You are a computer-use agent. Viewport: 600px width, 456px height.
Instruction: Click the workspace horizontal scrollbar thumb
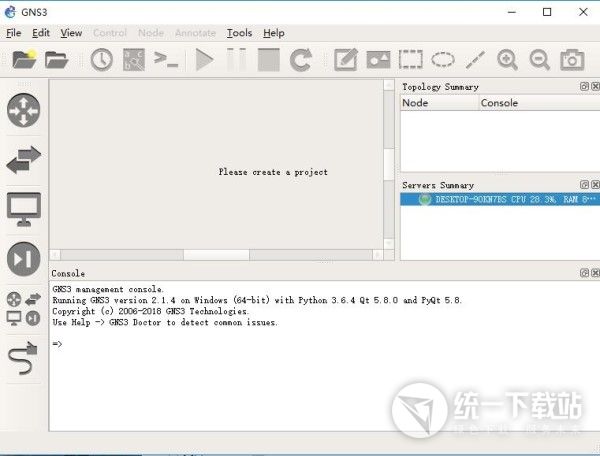(217, 255)
